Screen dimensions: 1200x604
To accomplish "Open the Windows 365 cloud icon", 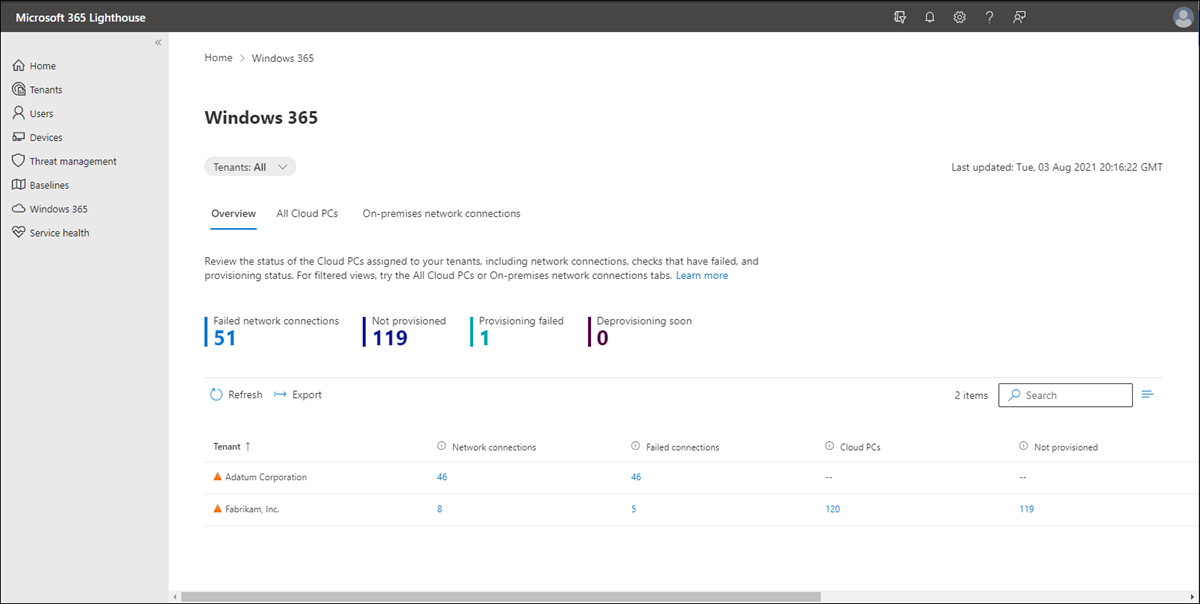I will tap(18, 209).
